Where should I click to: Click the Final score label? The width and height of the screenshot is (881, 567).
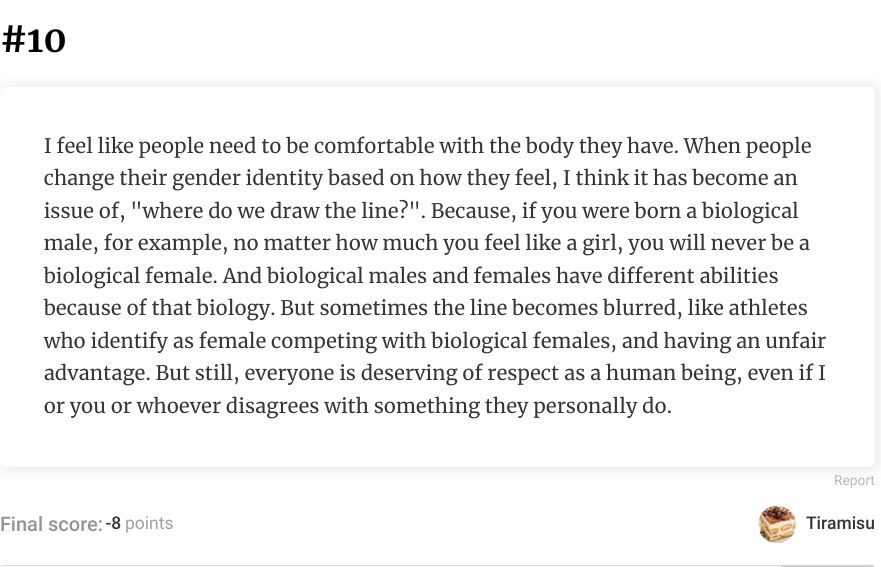pos(51,524)
